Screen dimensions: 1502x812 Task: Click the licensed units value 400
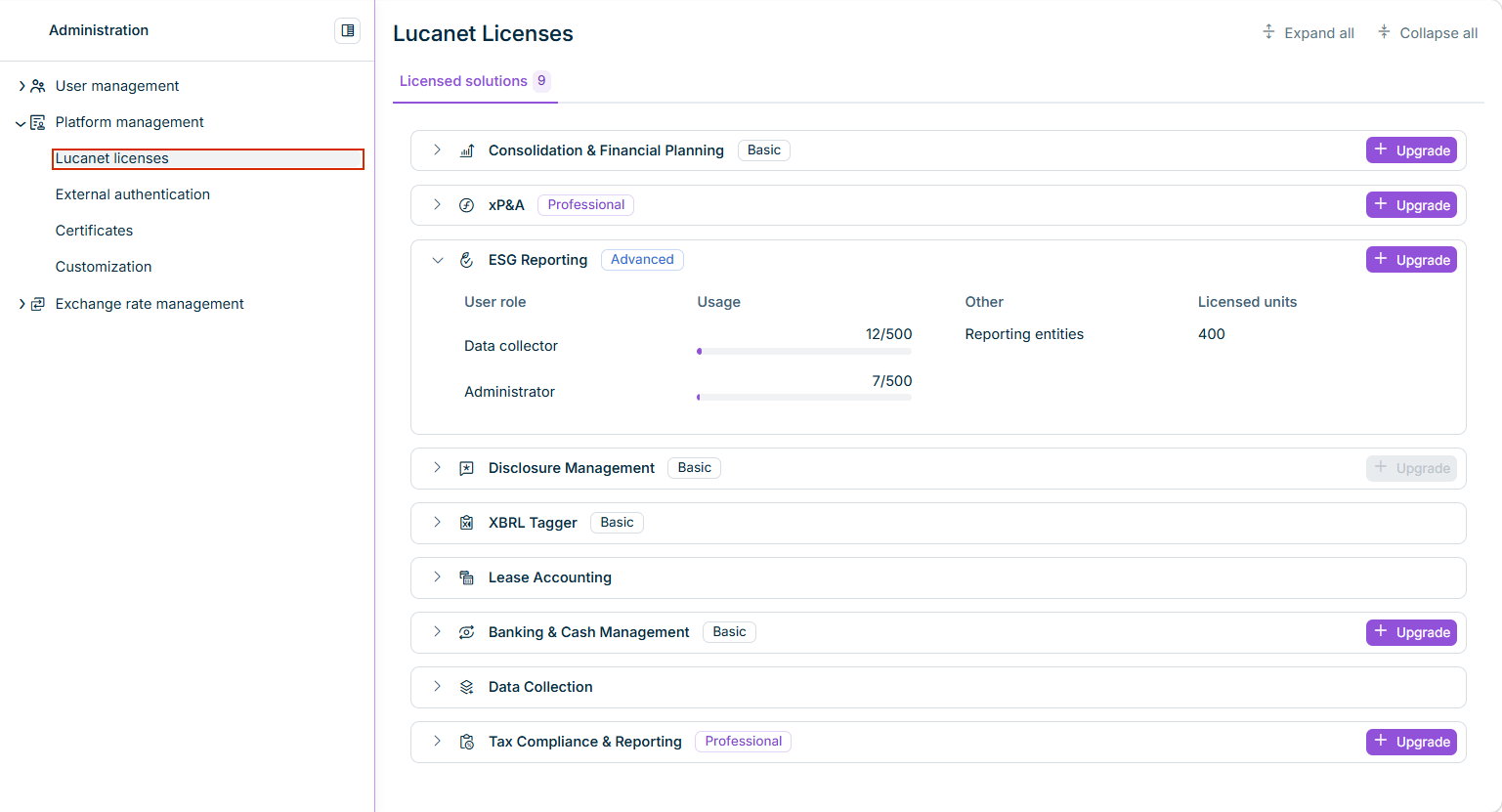1212,334
